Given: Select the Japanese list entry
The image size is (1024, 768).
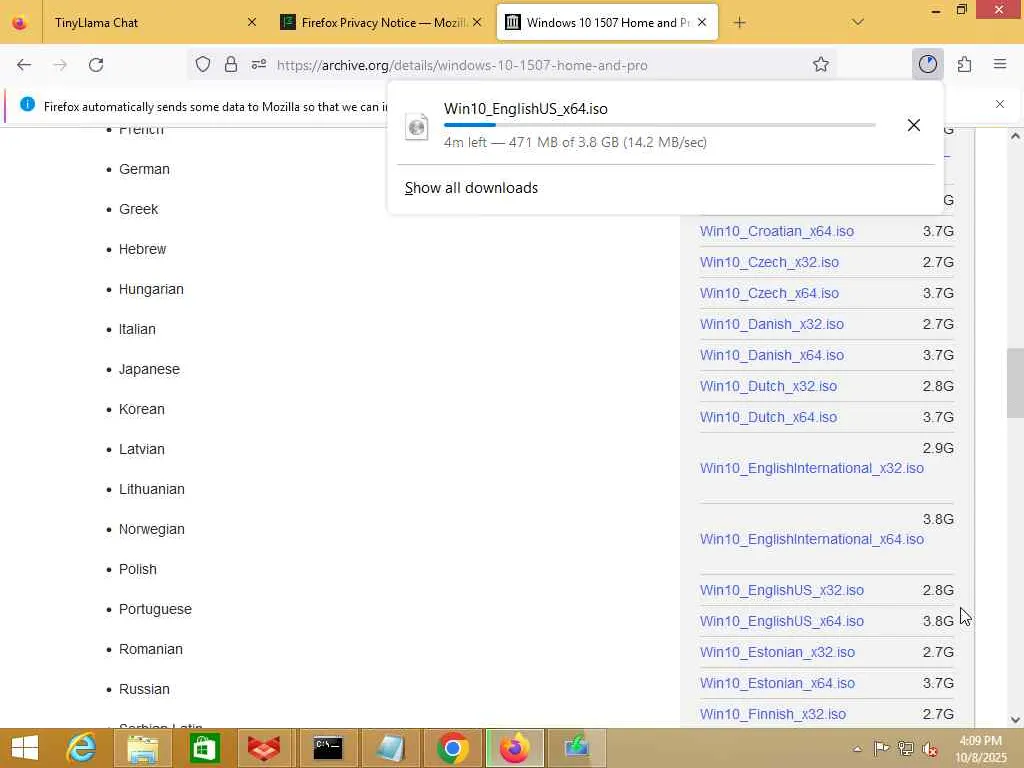Looking at the screenshot, I should pyautogui.click(x=149, y=370).
